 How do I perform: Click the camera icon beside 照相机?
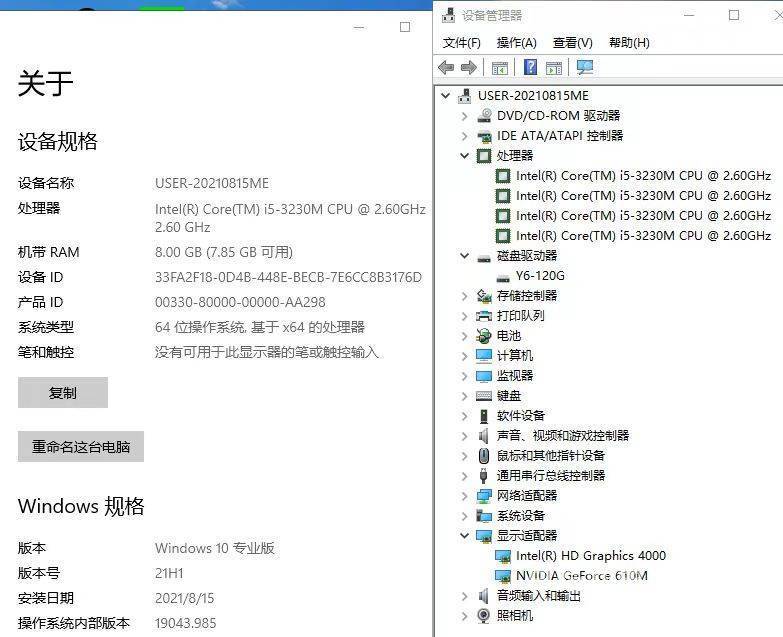click(483, 616)
